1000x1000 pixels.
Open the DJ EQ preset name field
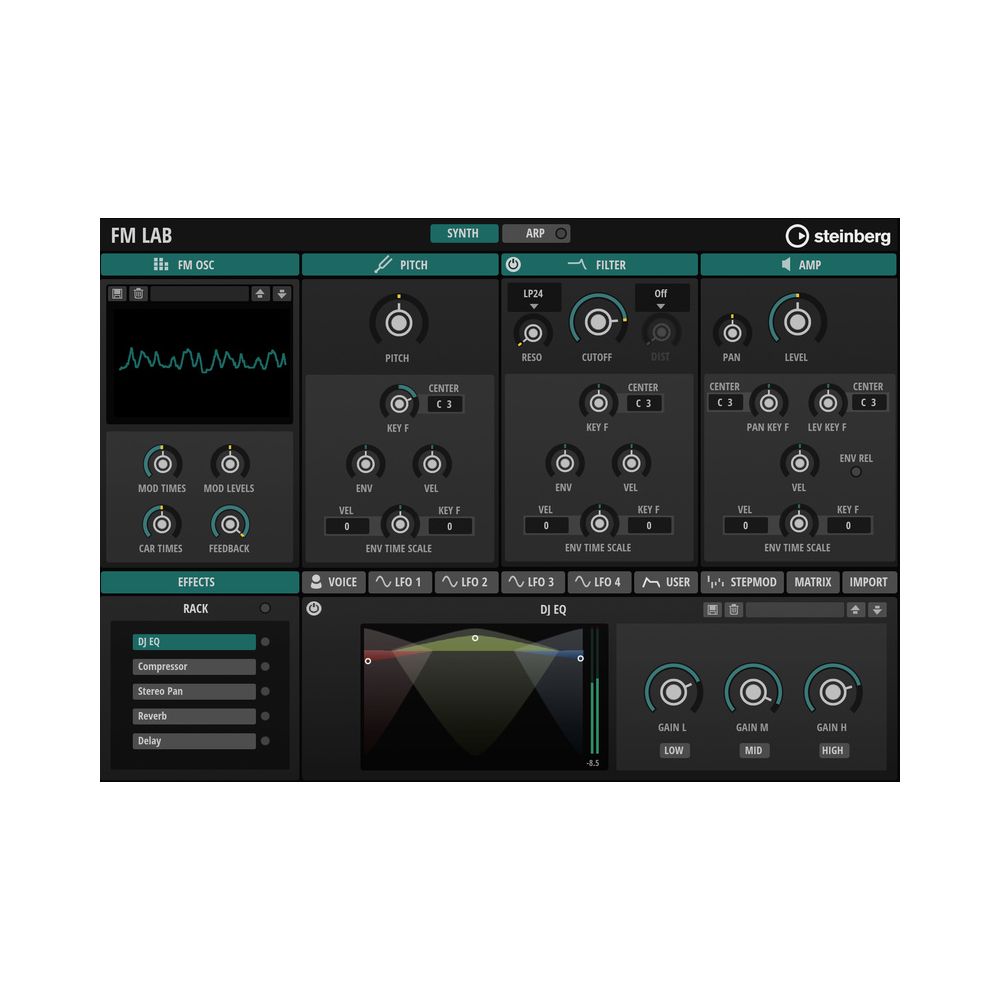(794, 610)
